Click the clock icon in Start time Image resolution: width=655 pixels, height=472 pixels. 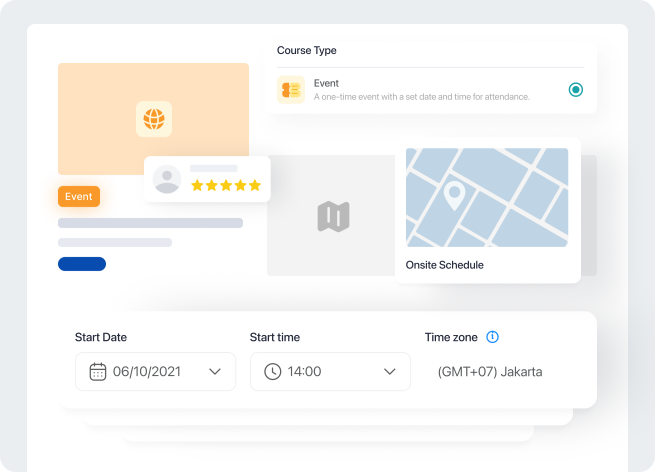273,372
